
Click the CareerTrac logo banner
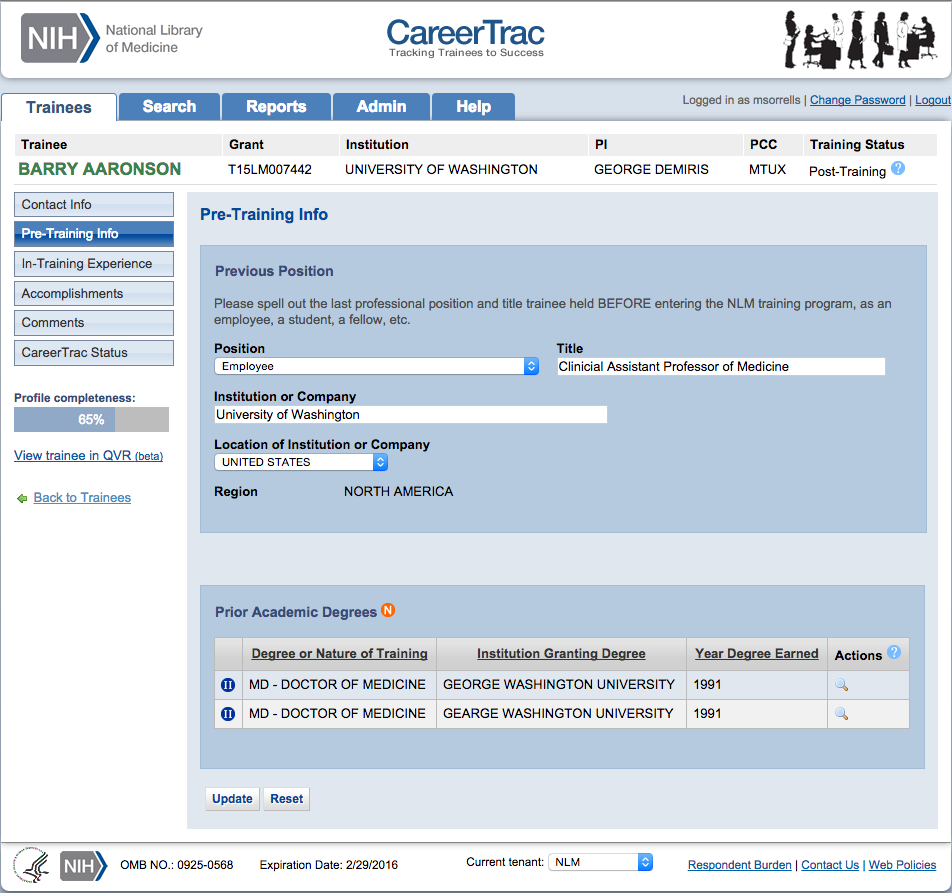click(x=466, y=38)
